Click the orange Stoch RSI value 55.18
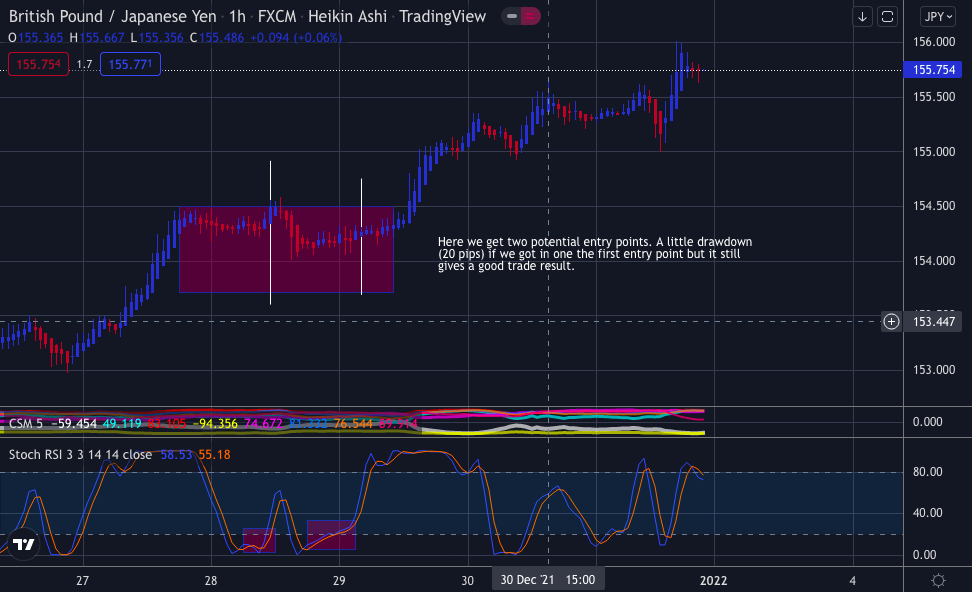 click(214, 454)
